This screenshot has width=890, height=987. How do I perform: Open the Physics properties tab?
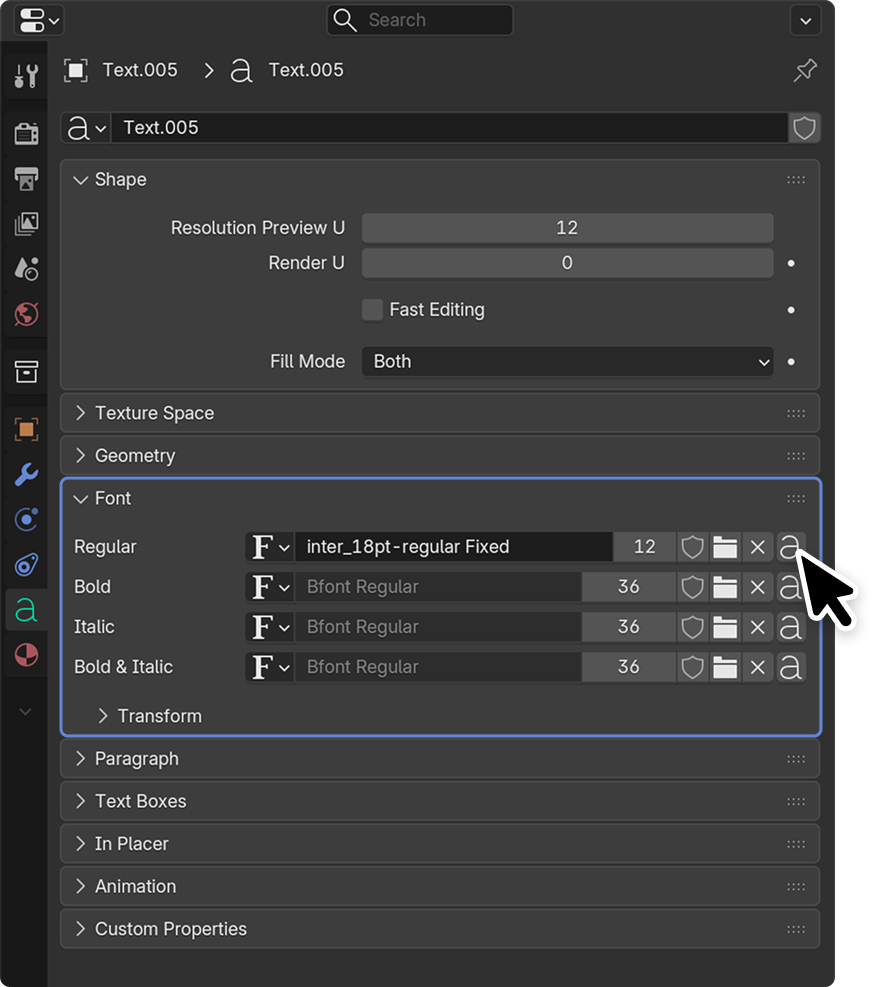click(26, 519)
